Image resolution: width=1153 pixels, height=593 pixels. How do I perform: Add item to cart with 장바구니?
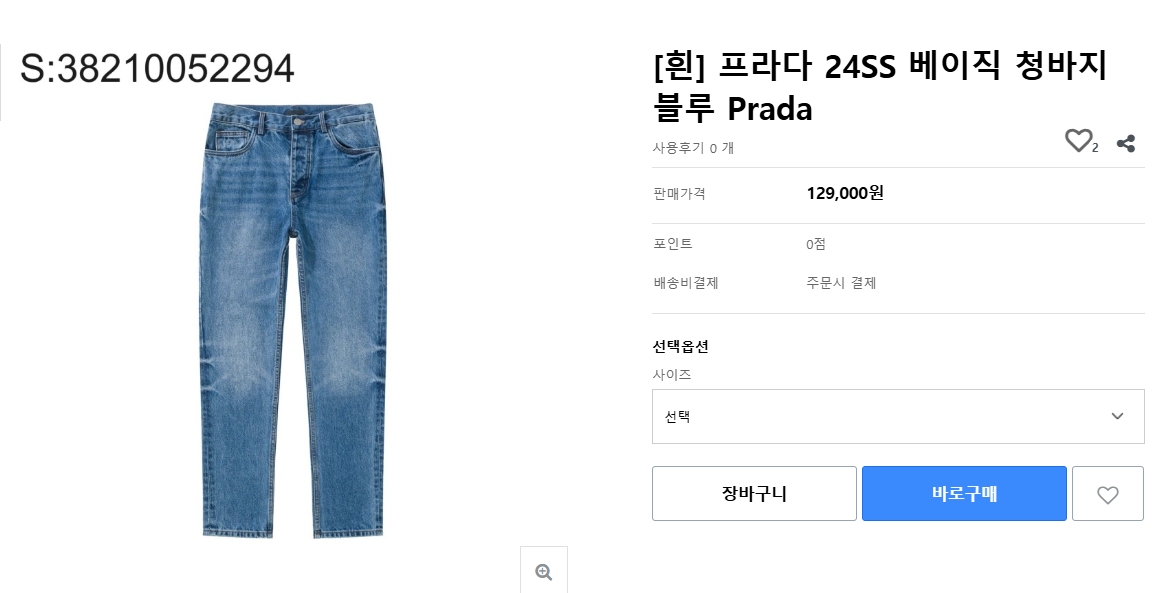[754, 494]
